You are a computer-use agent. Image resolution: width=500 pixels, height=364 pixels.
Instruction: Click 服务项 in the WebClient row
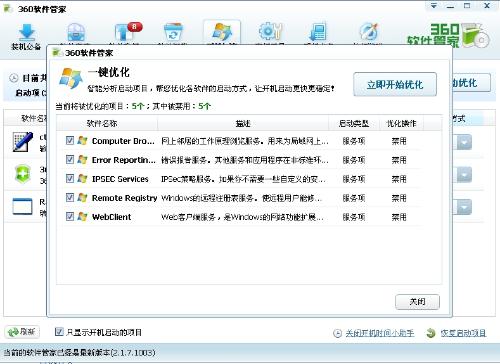[x=354, y=217]
